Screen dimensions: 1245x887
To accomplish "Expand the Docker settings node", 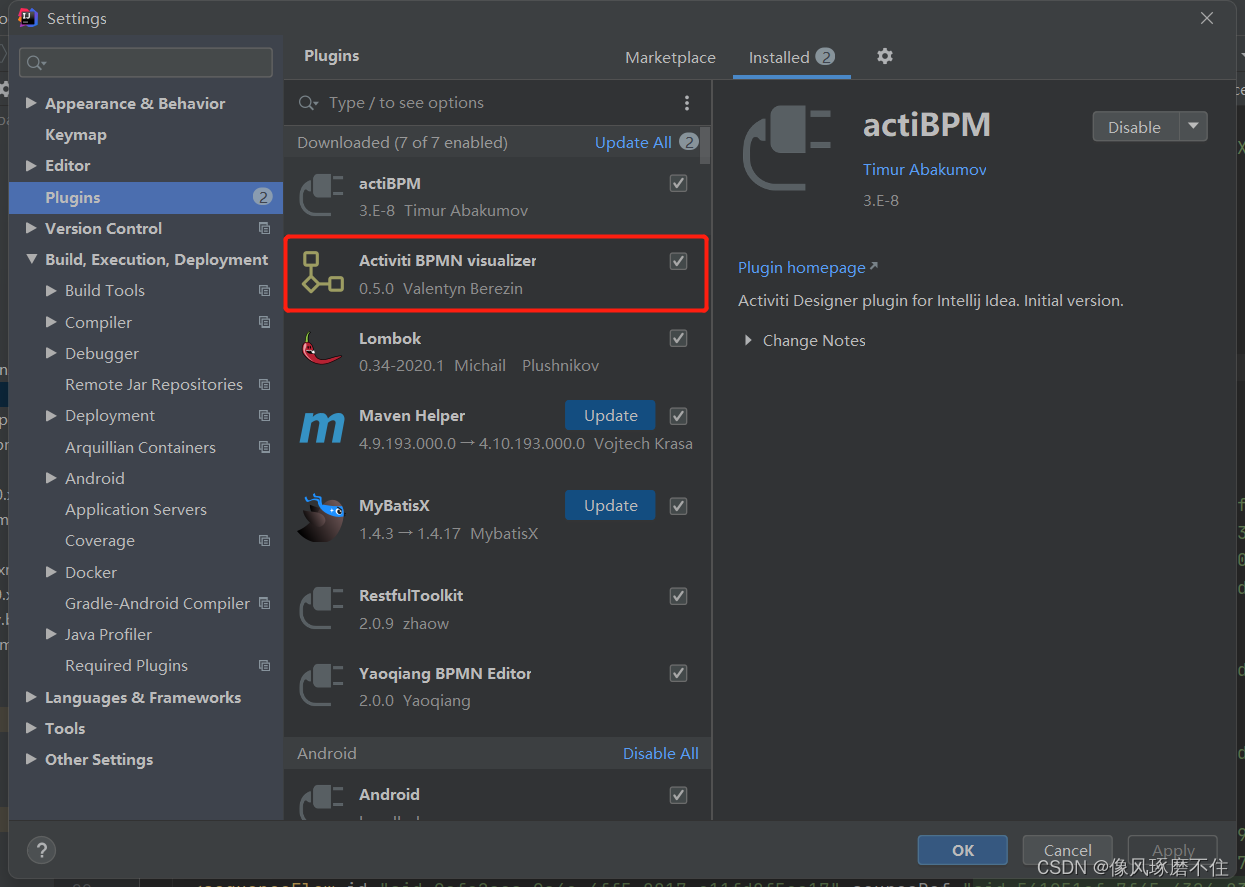I will click(51, 572).
